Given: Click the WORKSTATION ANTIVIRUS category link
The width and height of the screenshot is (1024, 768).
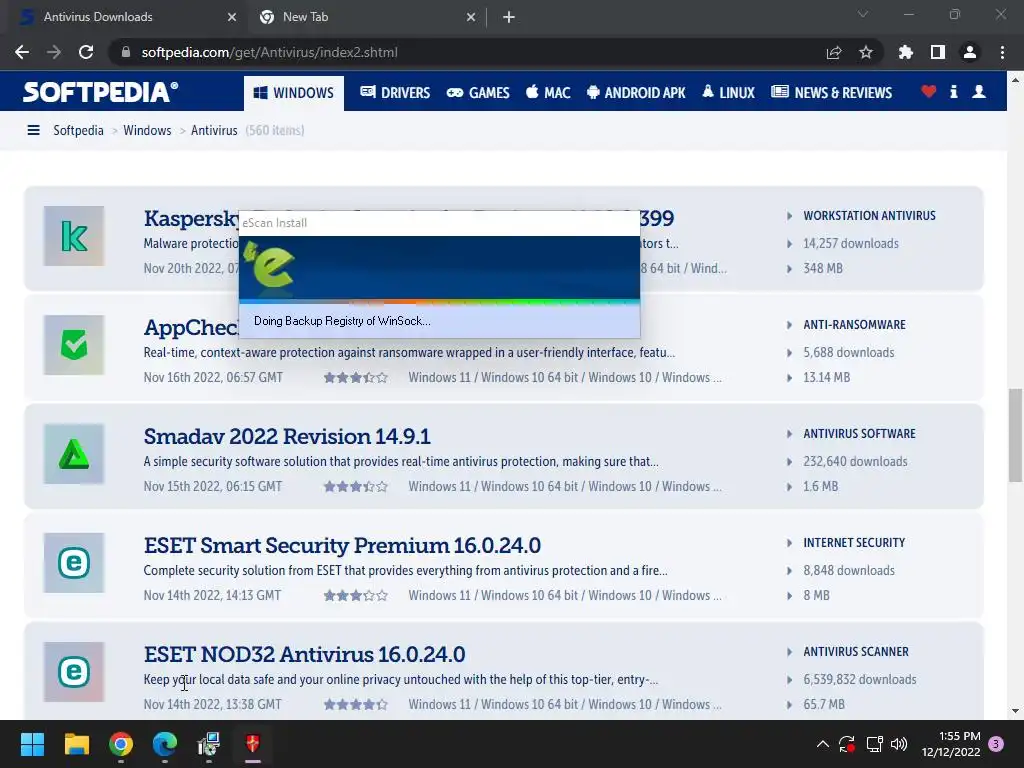Looking at the screenshot, I should [x=869, y=216].
